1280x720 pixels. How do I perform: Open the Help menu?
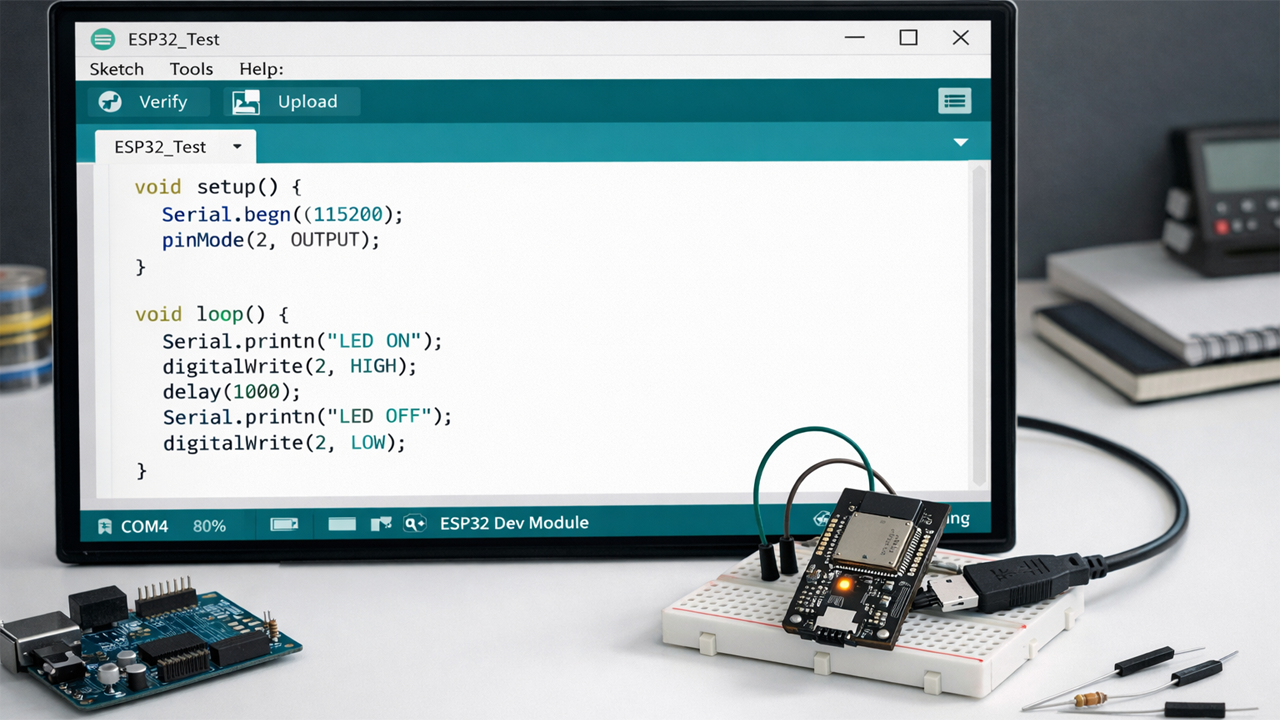pos(261,69)
